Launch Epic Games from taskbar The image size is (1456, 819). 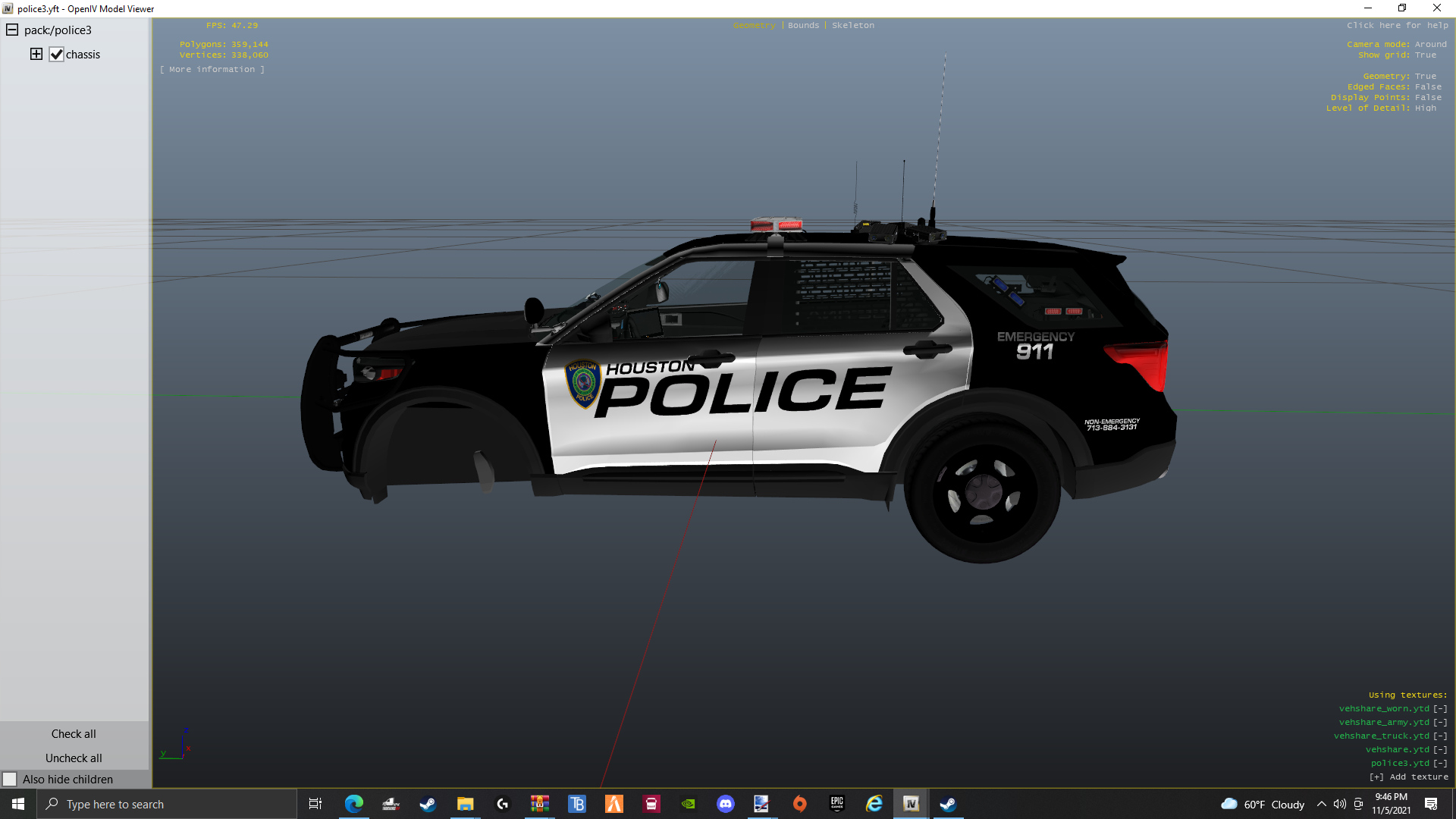(836, 804)
